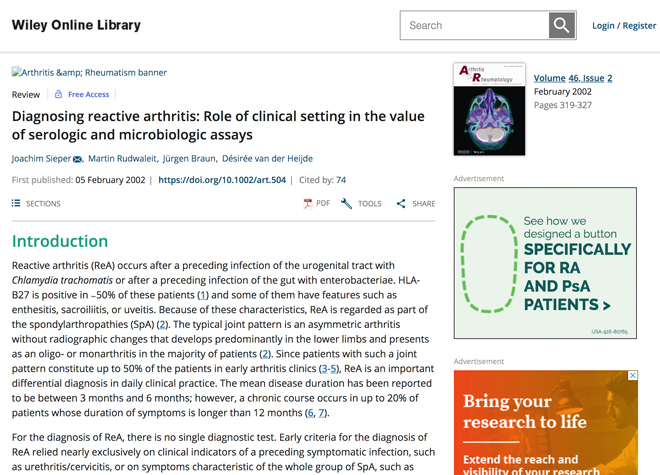Open the DOI link 10.1002/art.504
The width and height of the screenshot is (660, 475).
pos(222,180)
